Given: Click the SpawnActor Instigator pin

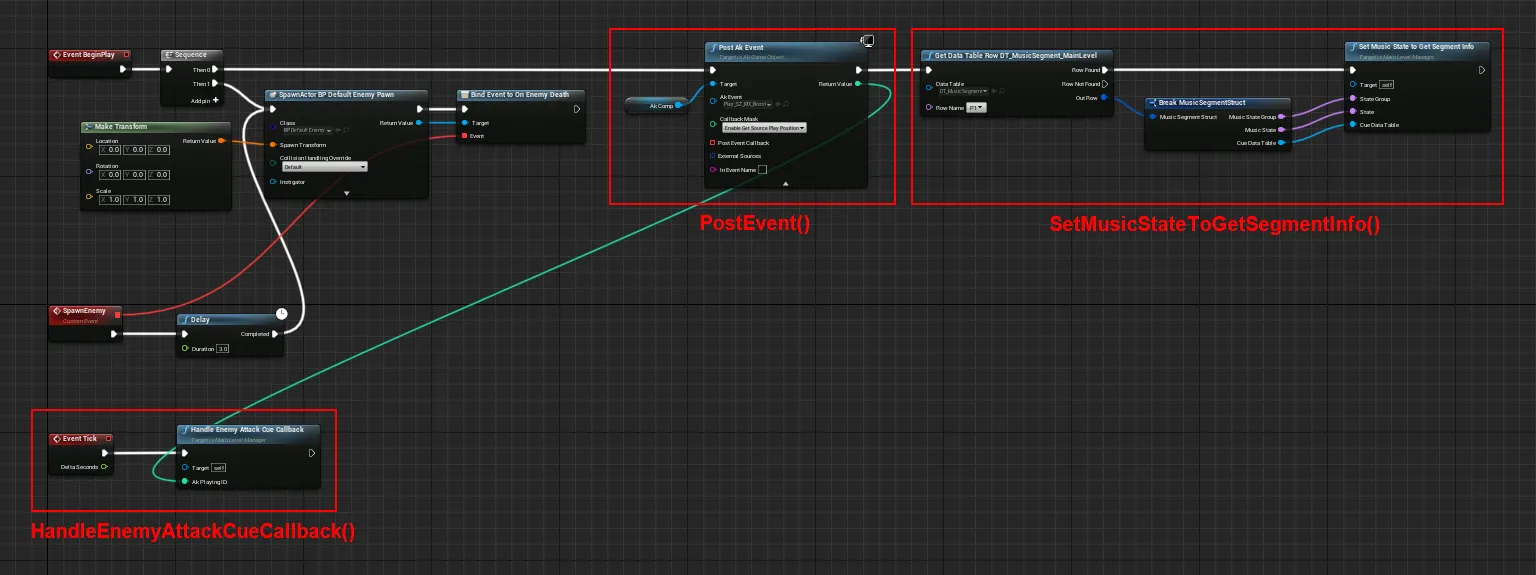Looking at the screenshot, I should (274, 182).
